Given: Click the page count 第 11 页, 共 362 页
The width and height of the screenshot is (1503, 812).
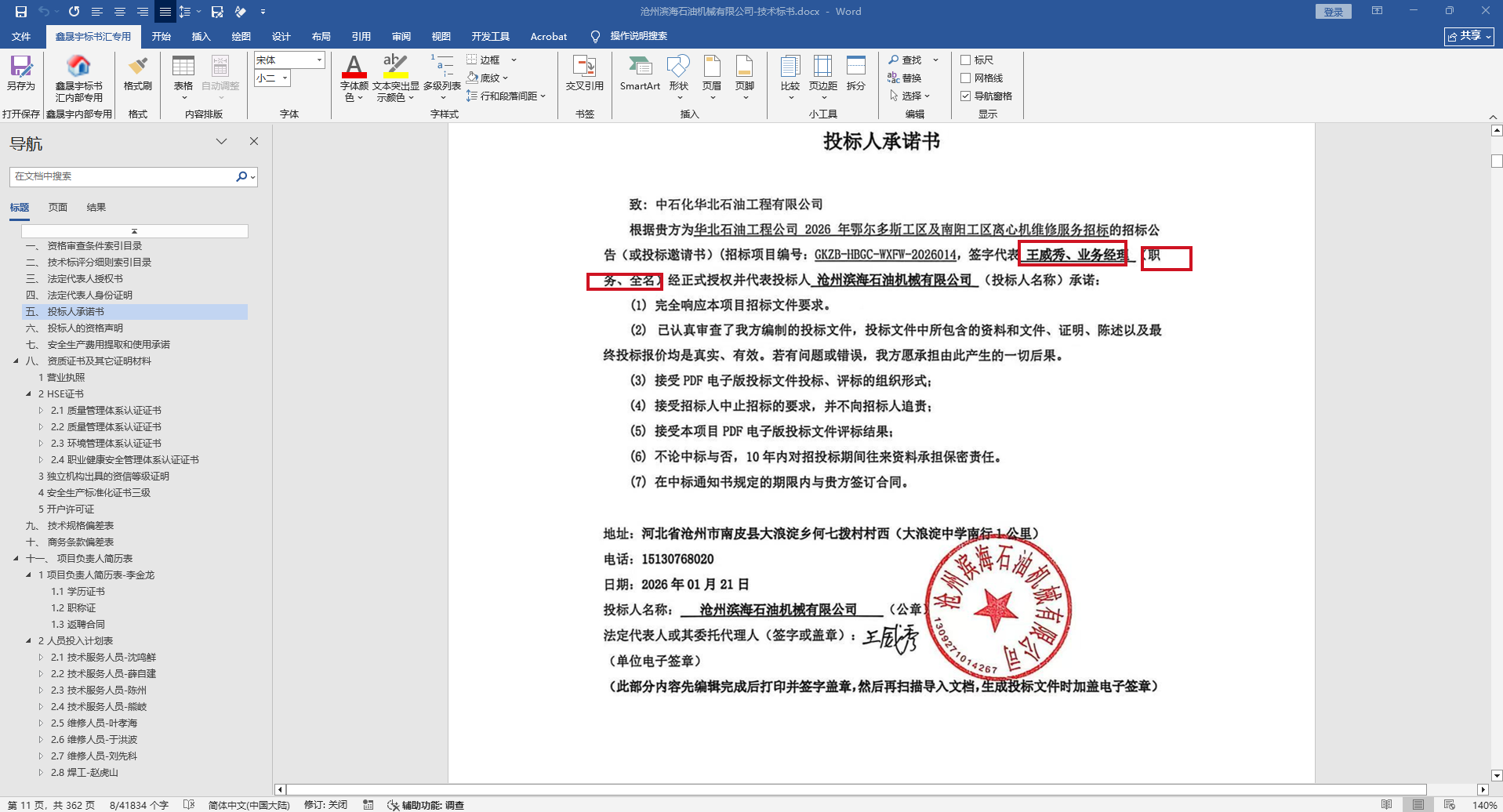Looking at the screenshot, I should coord(51,805).
